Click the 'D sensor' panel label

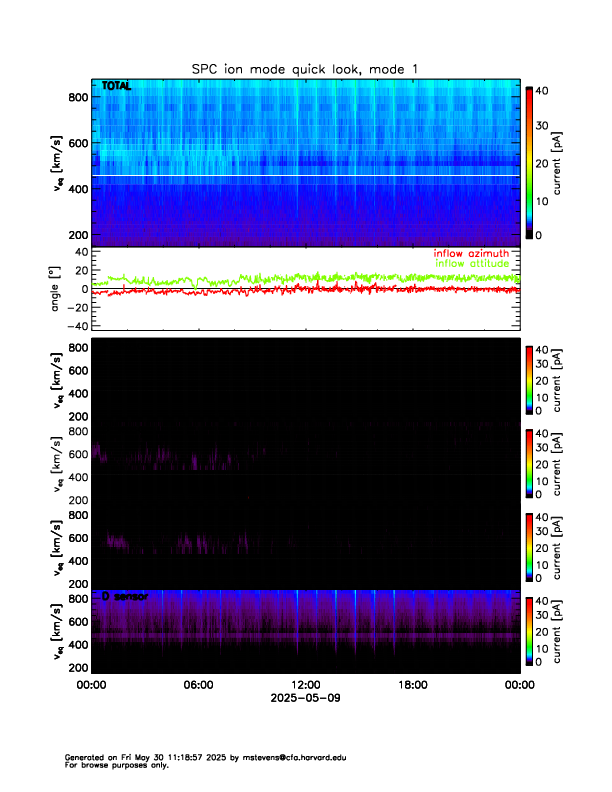(124, 596)
